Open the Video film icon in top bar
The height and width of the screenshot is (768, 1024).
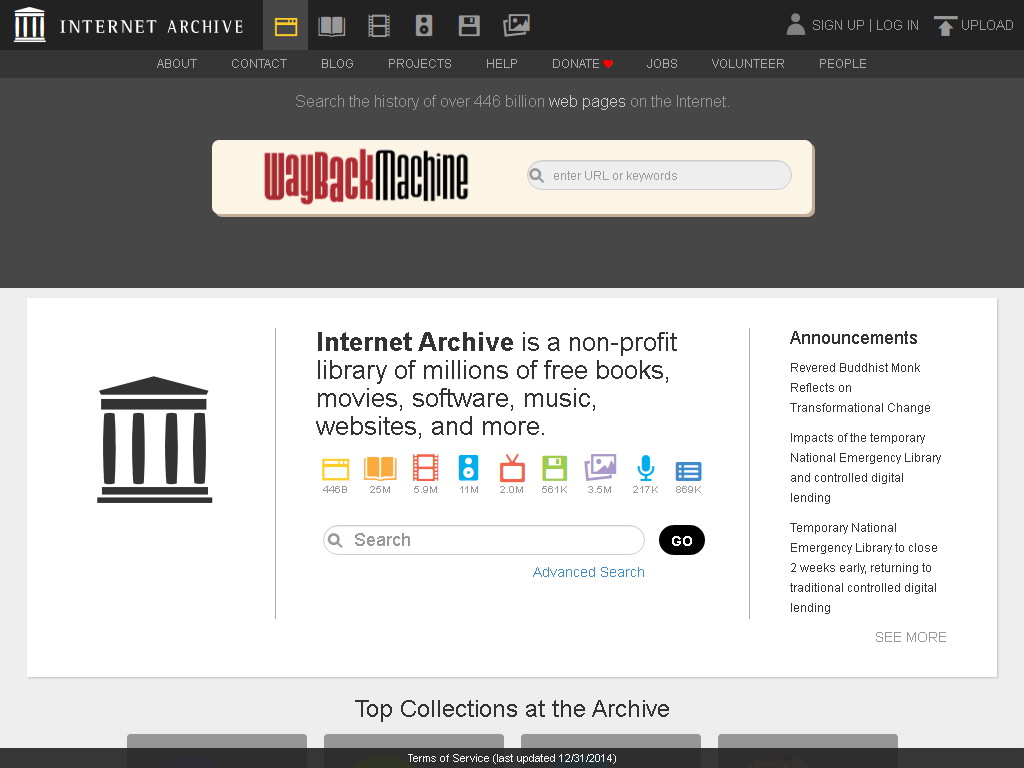[x=379, y=26]
